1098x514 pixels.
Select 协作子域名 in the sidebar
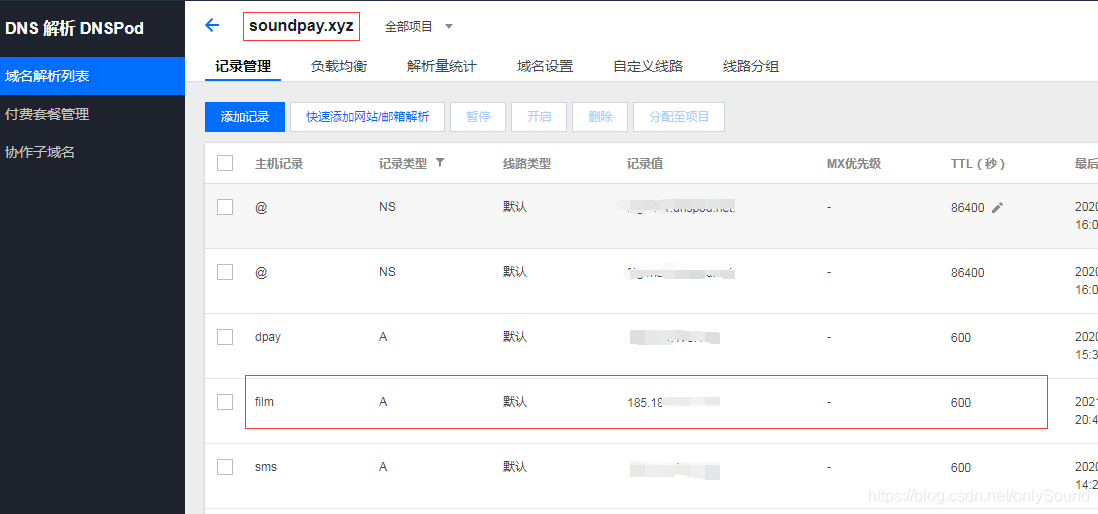point(40,152)
